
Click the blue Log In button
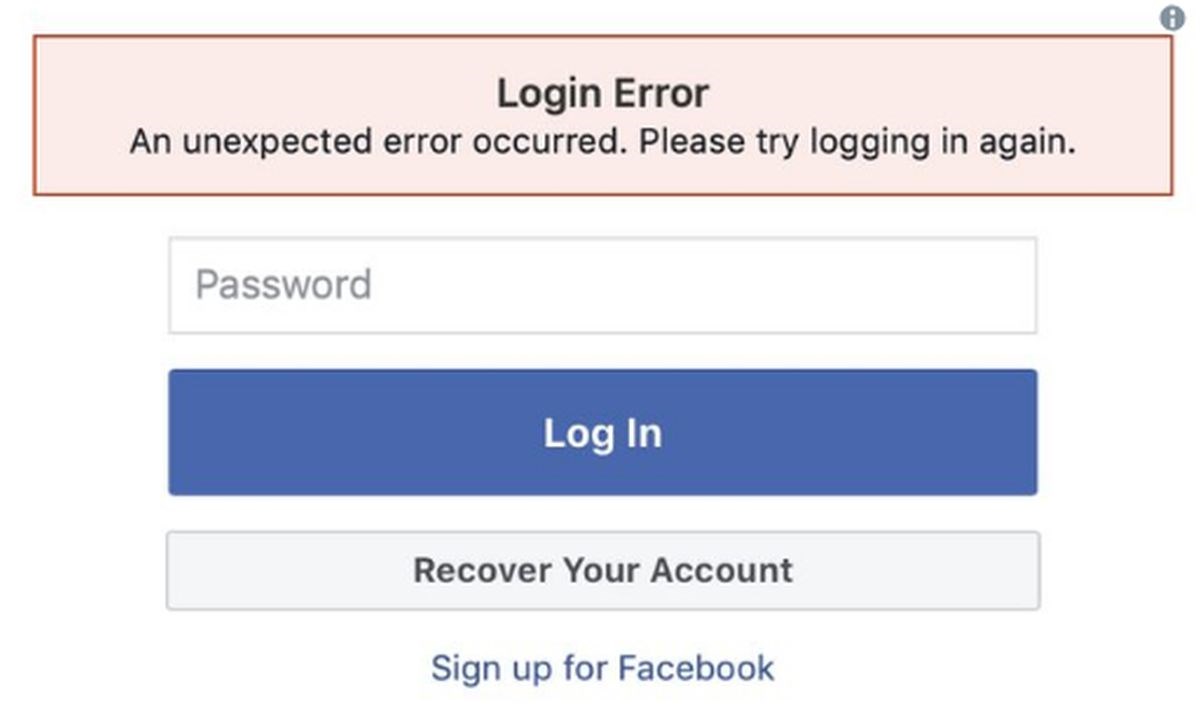point(603,432)
